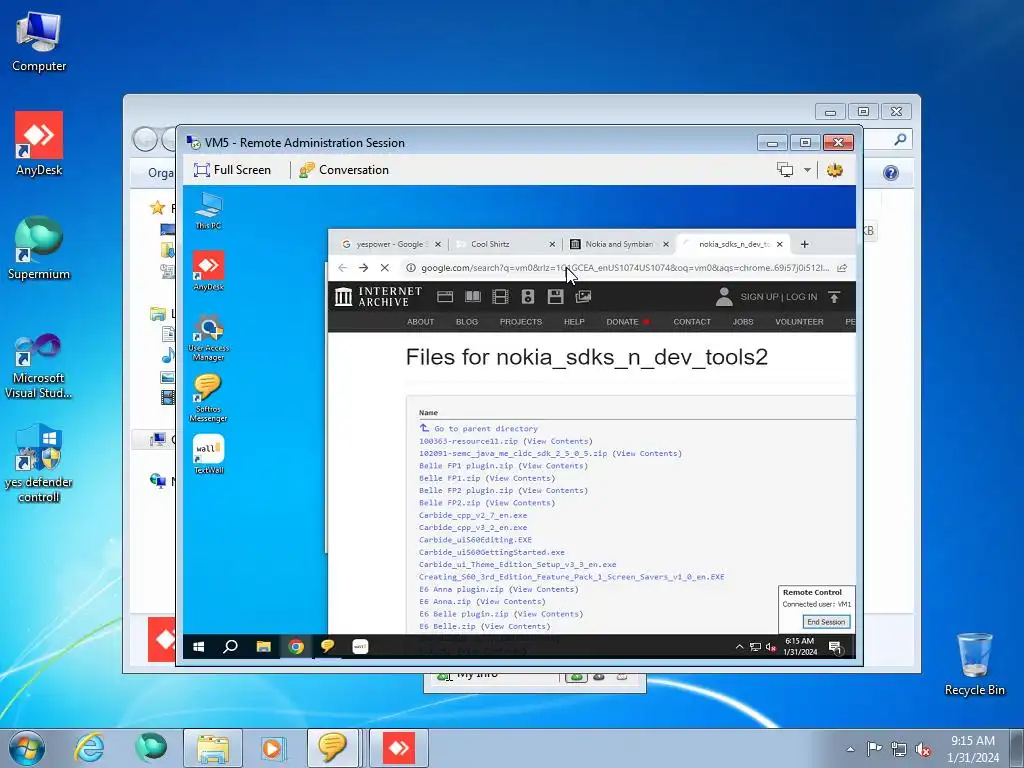Click the Internet Archive logo
1024x768 pixels.
pyautogui.click(x=378, y=296)
